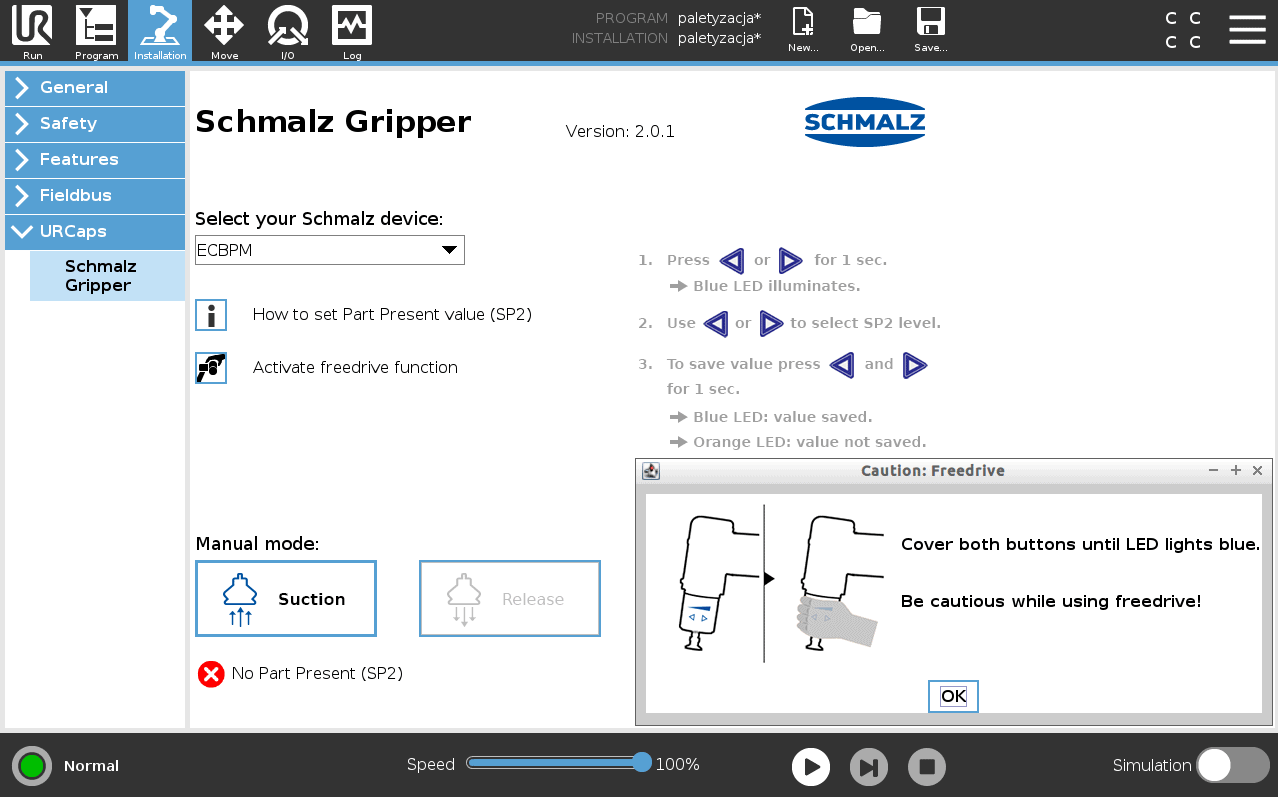The height and width of the screenshot is (797, 1278).
Task: Open the hamburger menu
Action: pos(1247,29)
